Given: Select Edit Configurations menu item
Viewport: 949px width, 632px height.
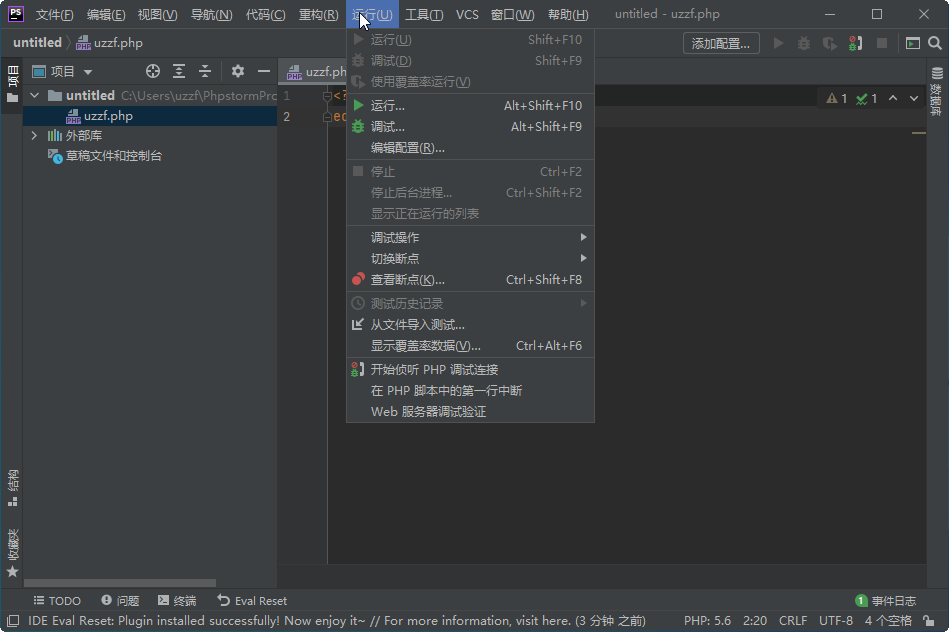Looking at the screenshot, I should point(470,148).
